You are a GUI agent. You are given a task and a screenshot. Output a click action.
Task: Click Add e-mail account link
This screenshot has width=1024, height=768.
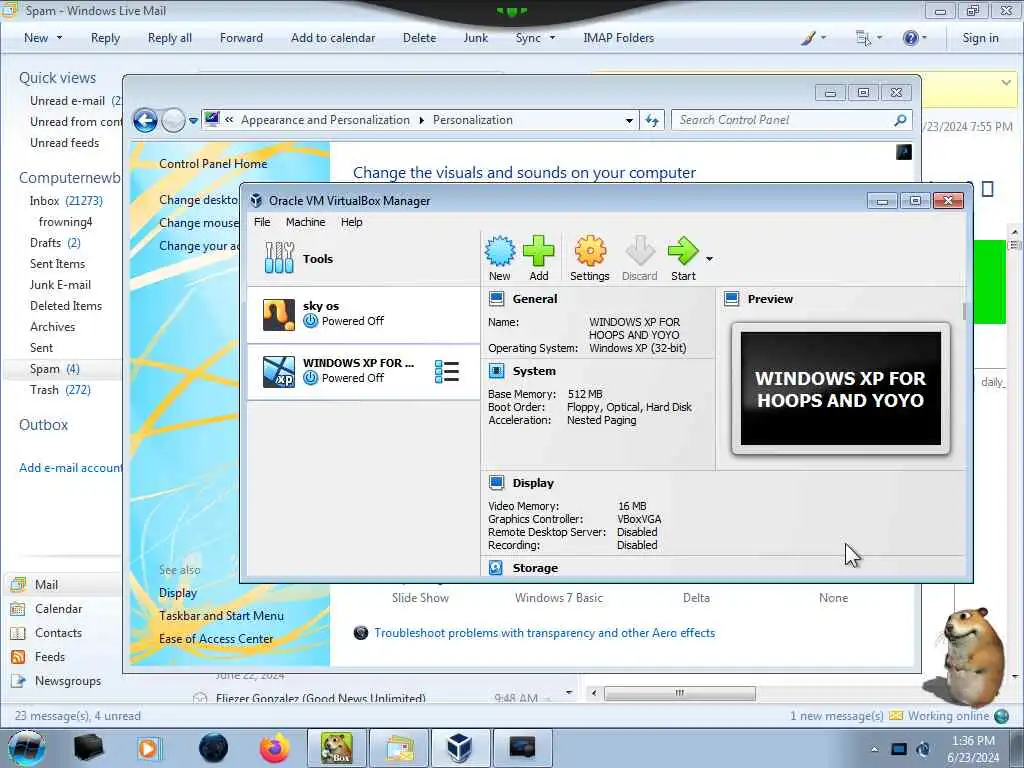(x=71, y=468)
